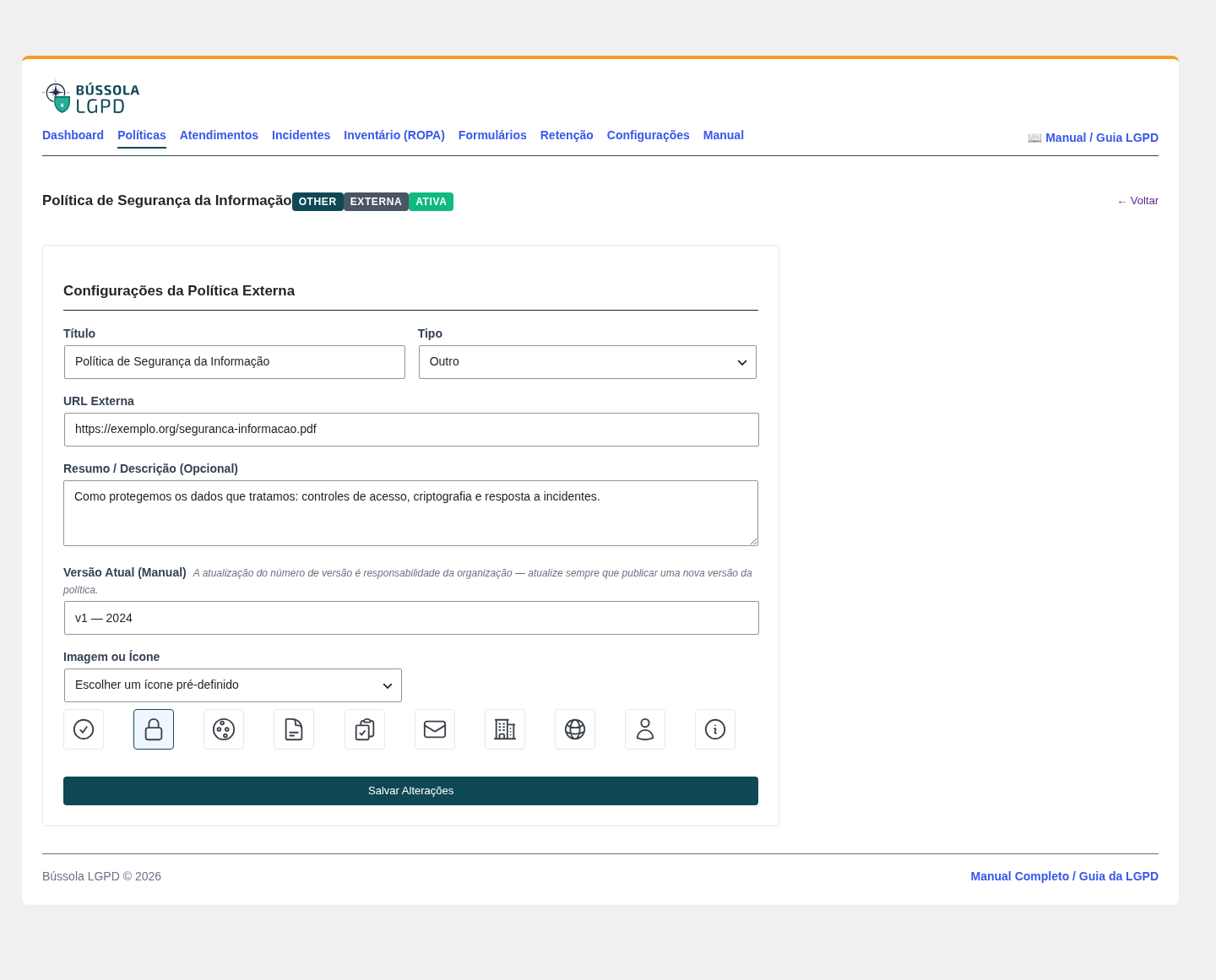Focus the Título input field
This screenshot has width=1216, height=980.
coord(235,362)
